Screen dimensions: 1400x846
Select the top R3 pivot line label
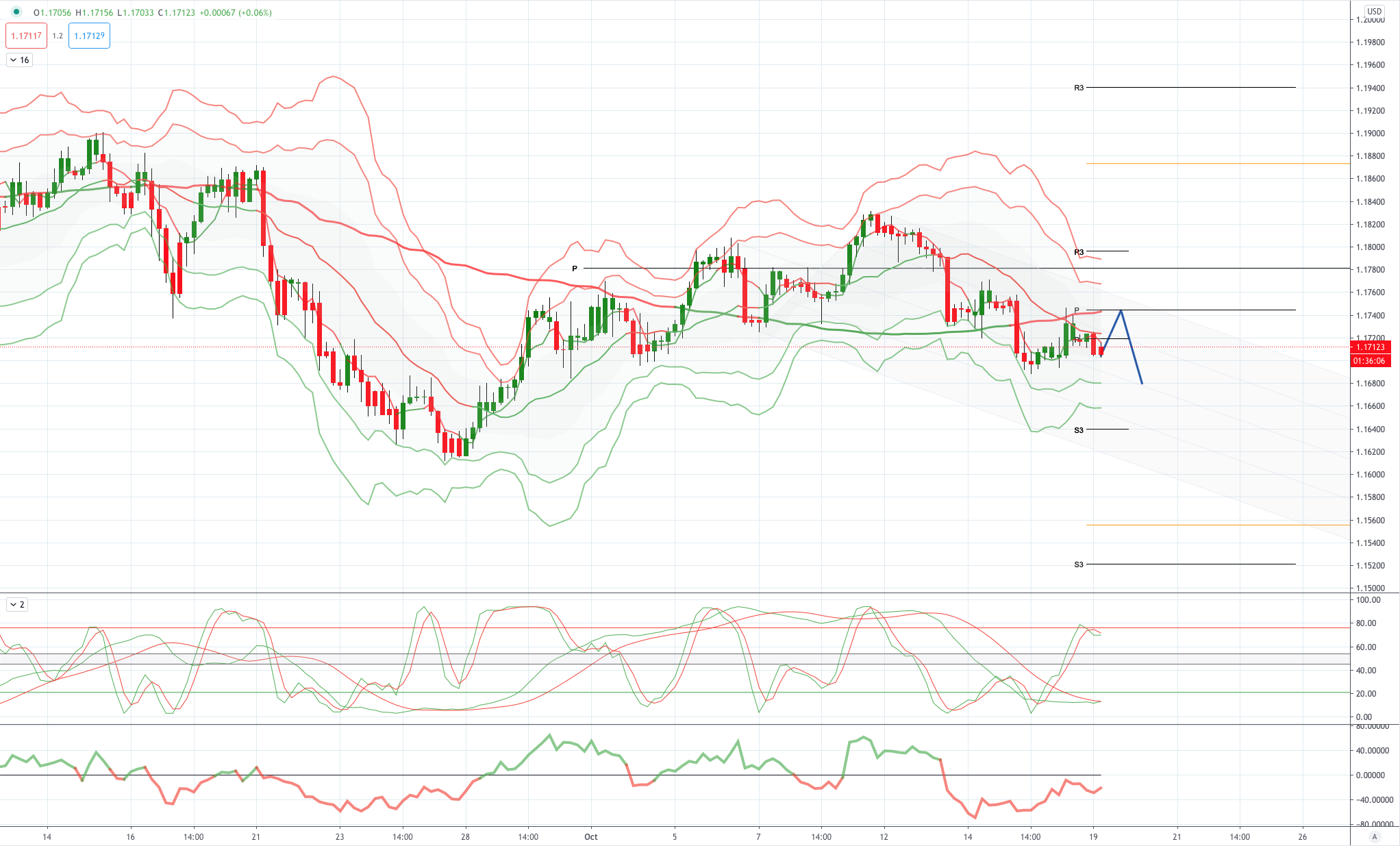click(1079, 88)
